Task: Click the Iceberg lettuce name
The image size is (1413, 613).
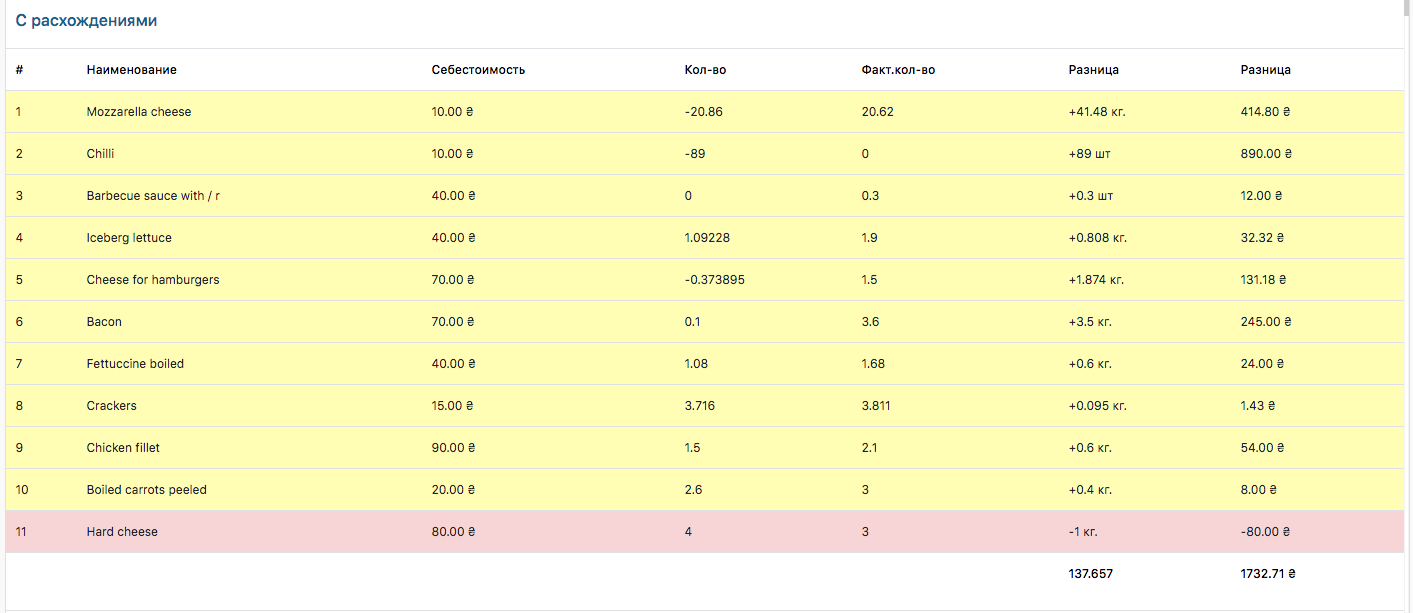Action: click(x=129, y=238)
